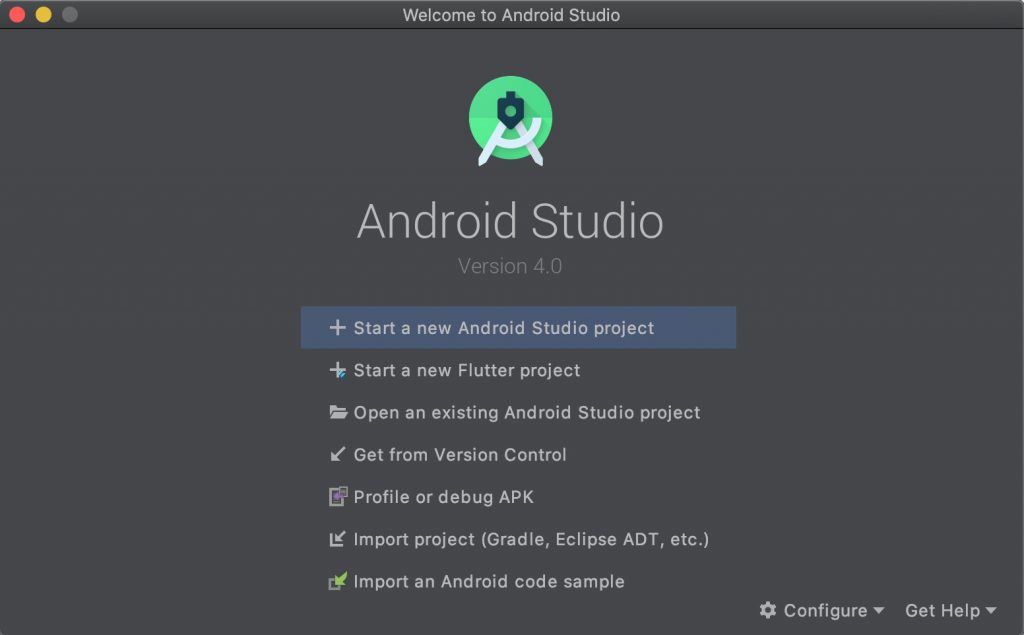
Task: Click the Profile or debug APK icon
Action: coord(338,497)
